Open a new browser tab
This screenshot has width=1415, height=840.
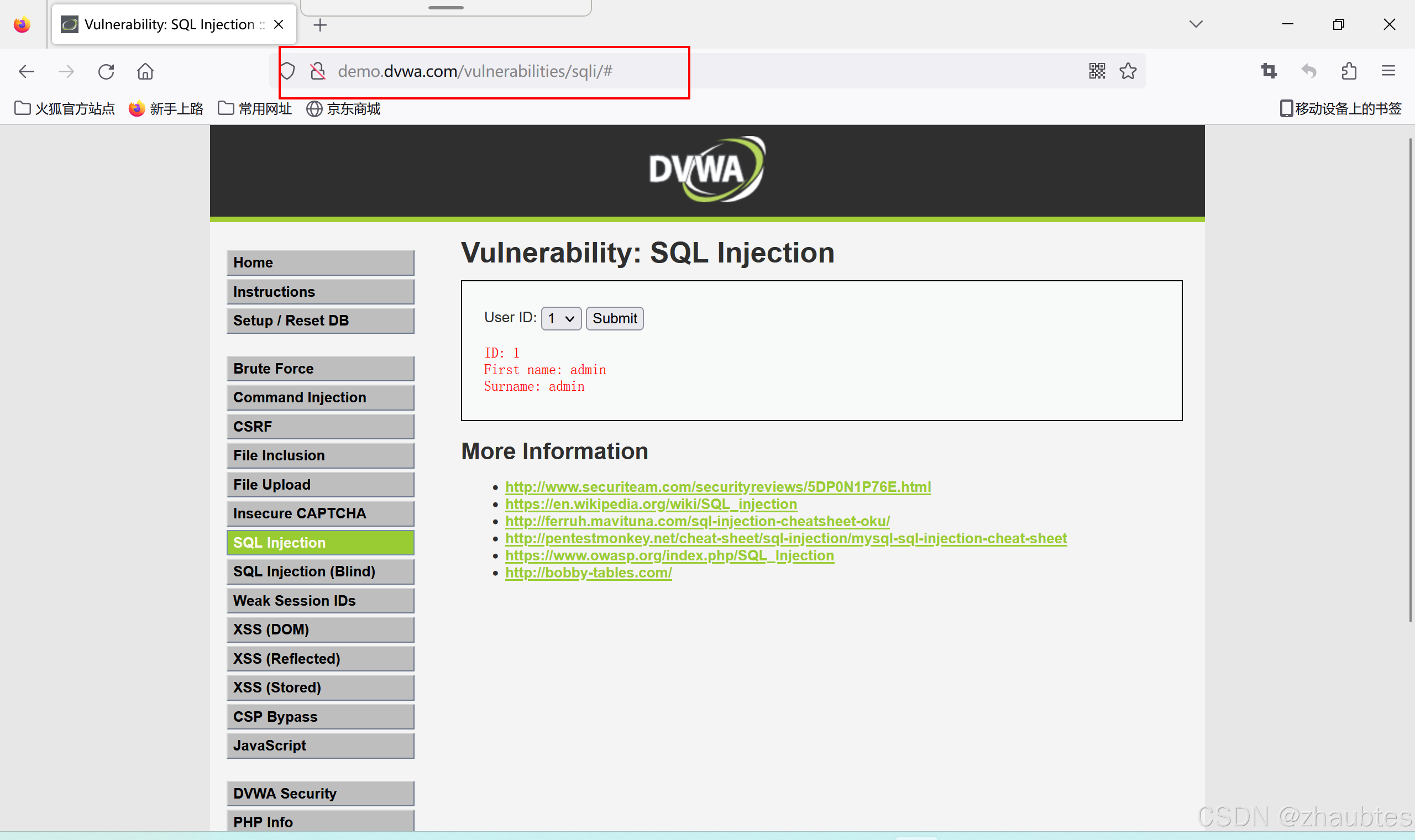tap(320, 24)
